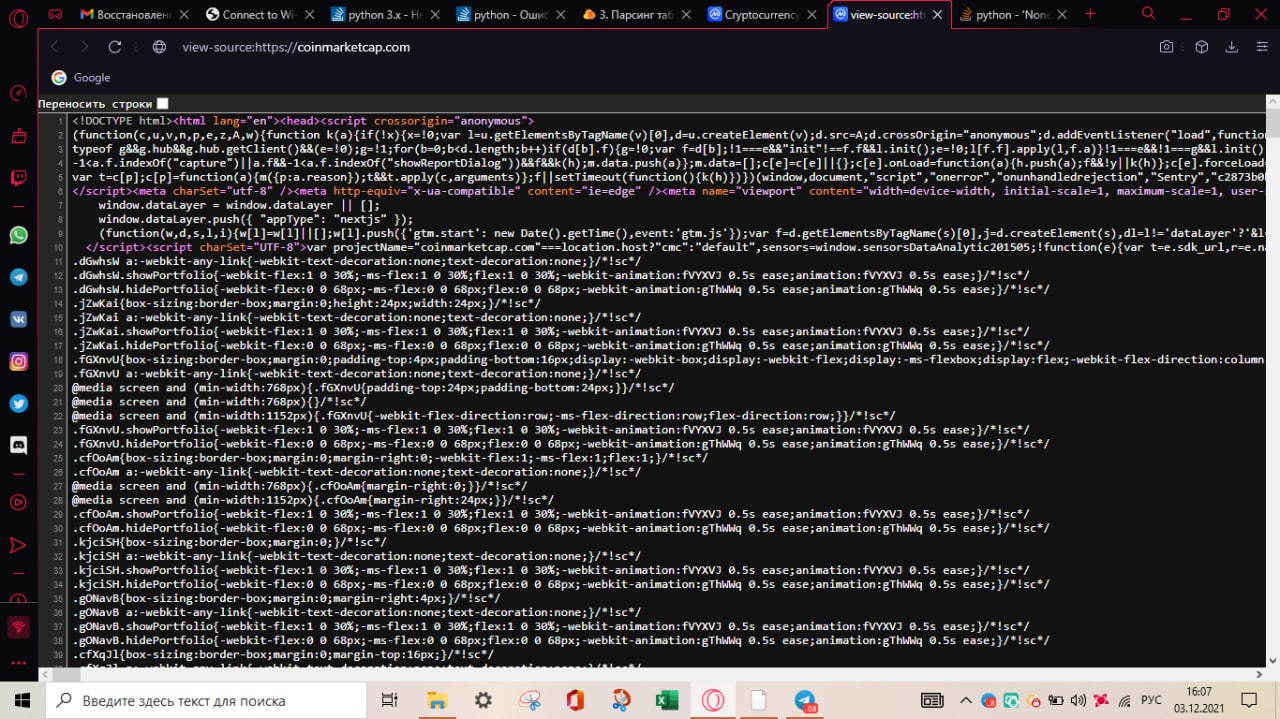Open Settings gear on the taskbar
This screenshot has width=1280, height=719.
click(x=483, y=700)
